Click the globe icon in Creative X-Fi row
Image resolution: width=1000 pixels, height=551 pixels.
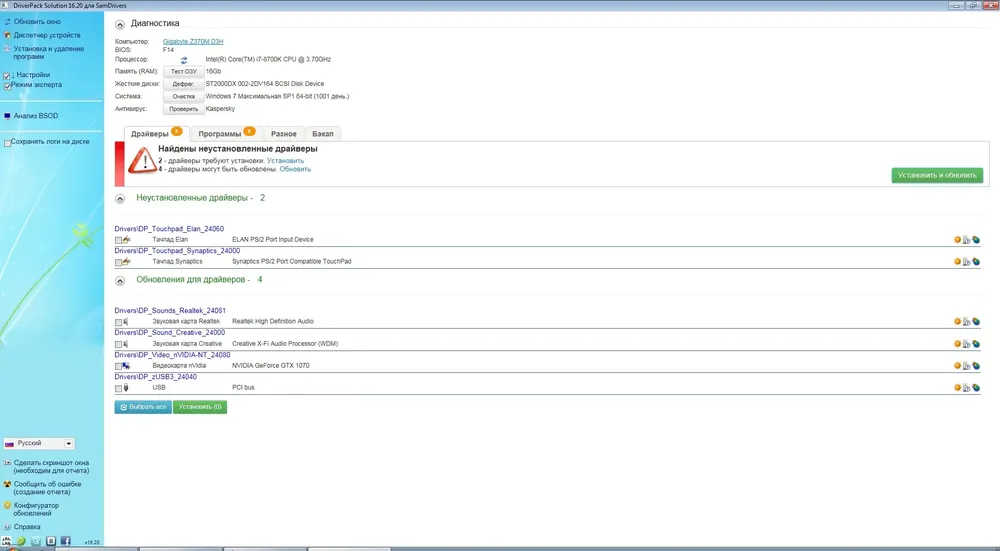(x=976, y=344)
